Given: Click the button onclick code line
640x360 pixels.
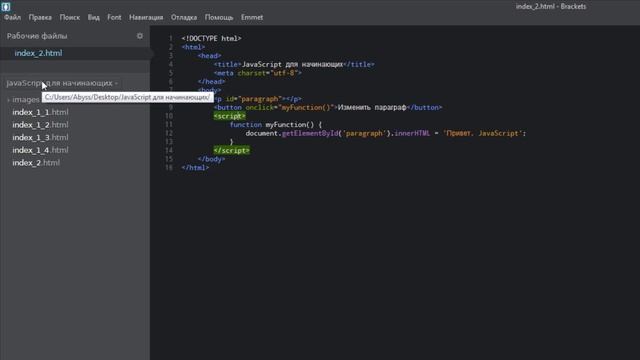Looking at the screenshot, I should pos(328,108).
